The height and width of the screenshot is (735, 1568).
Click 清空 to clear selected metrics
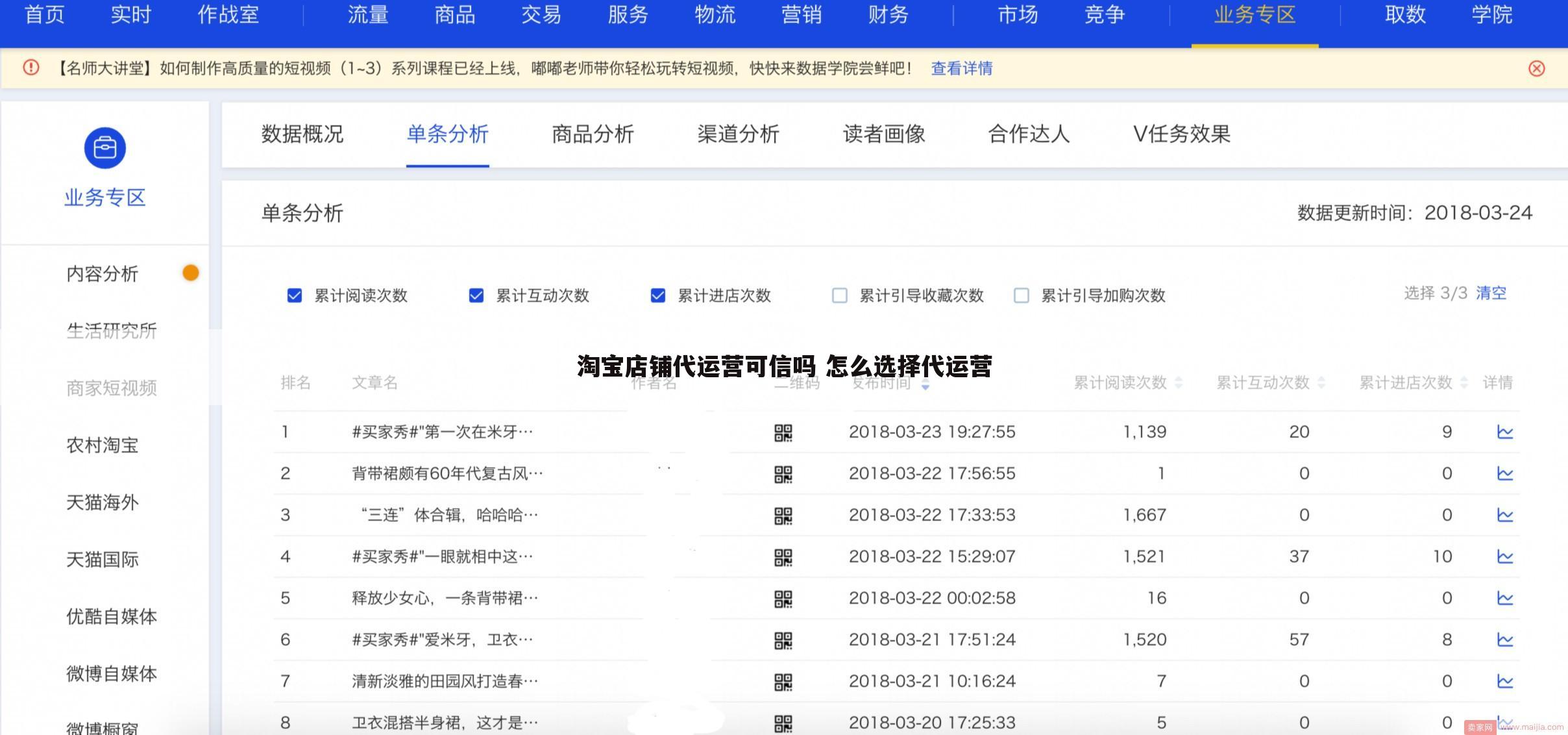tap(1491, 293)
